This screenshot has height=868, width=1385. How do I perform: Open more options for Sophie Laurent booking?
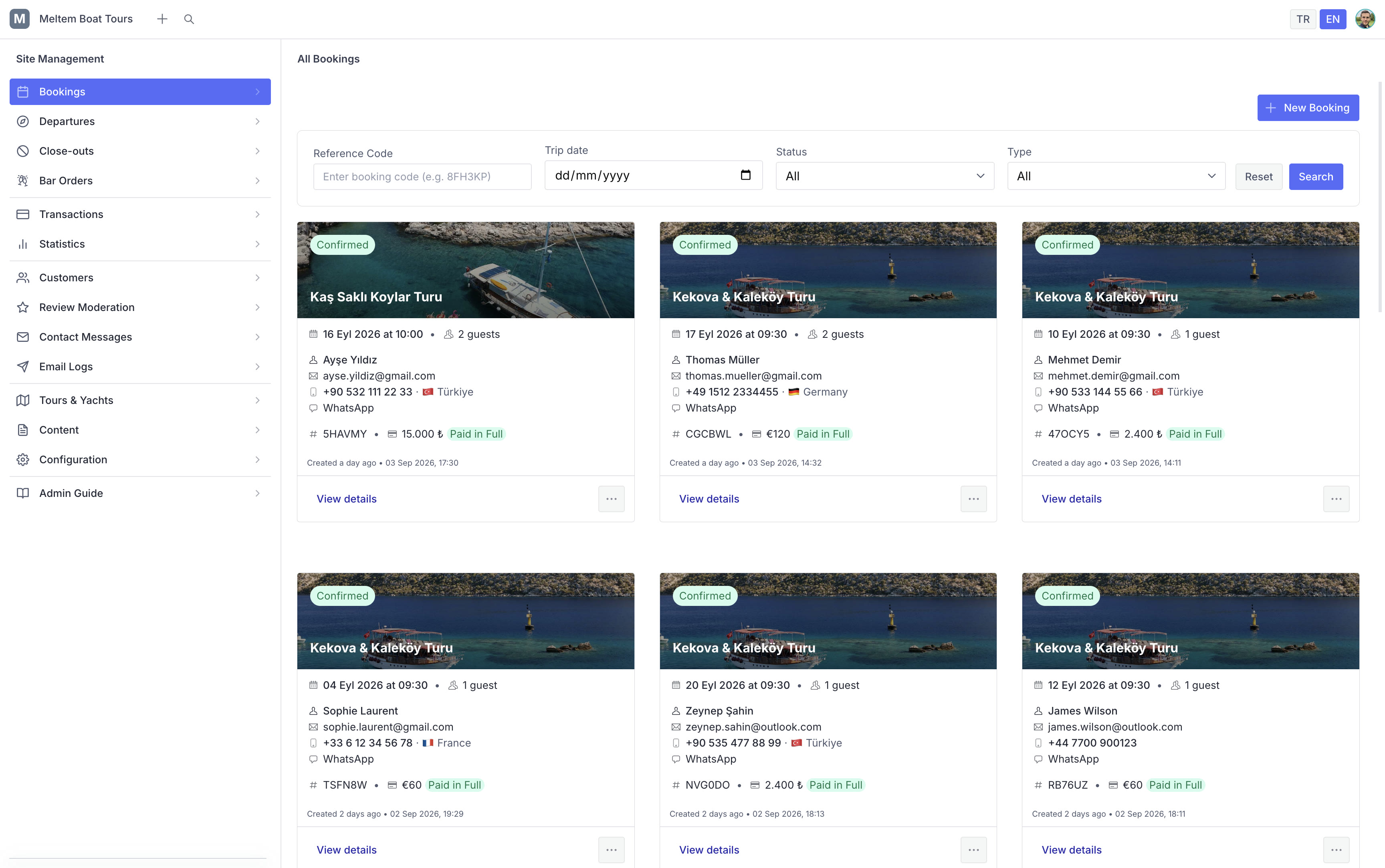click(x=611, y=850)
